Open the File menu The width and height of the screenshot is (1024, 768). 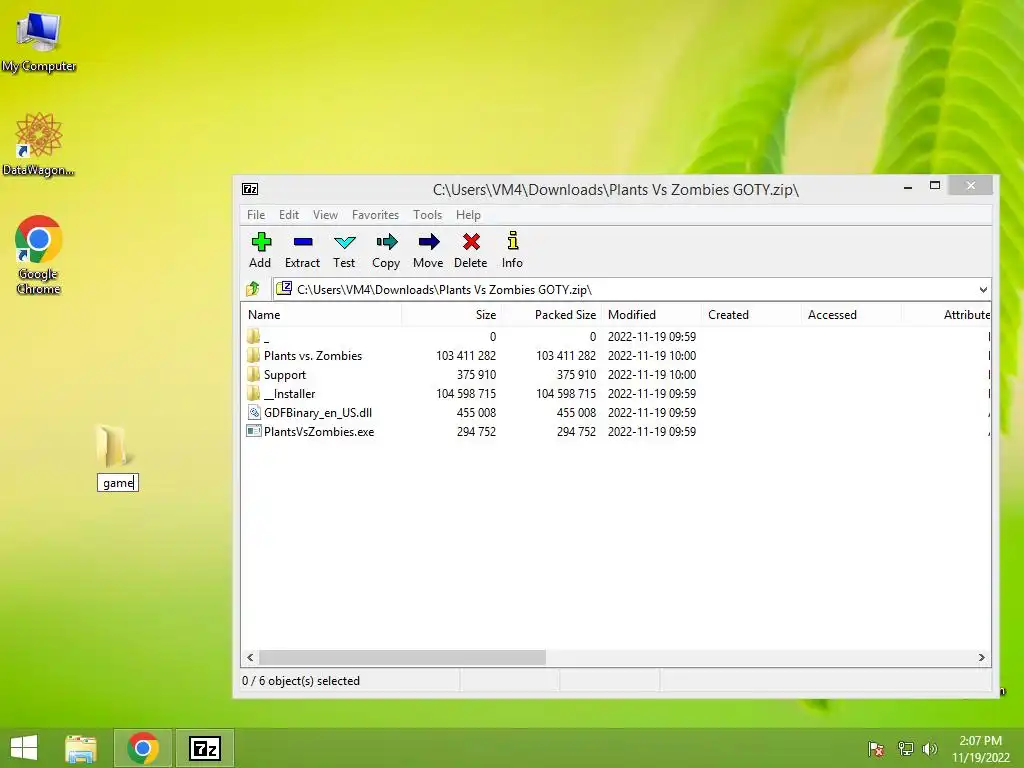[x=256, y=215]
